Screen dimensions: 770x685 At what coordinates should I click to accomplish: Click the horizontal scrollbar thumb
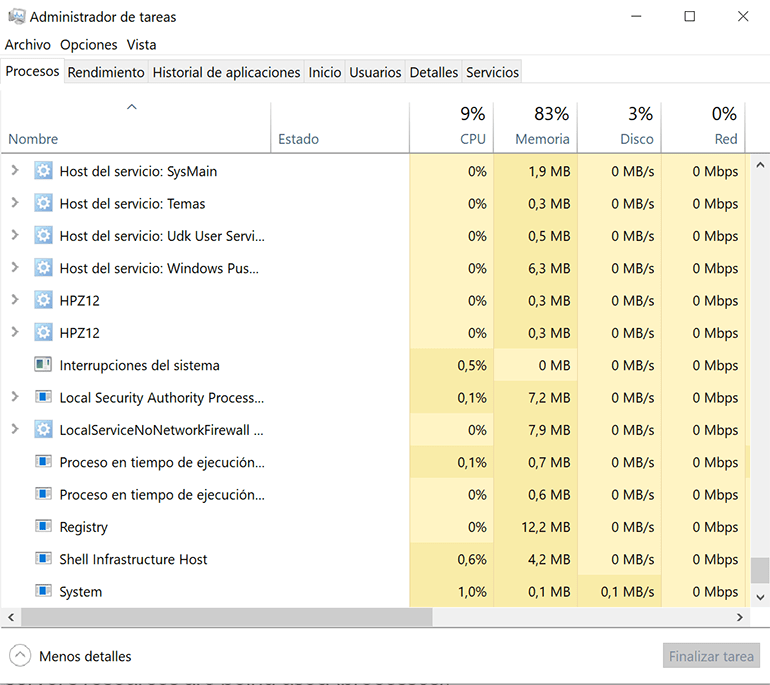(220, 618)
